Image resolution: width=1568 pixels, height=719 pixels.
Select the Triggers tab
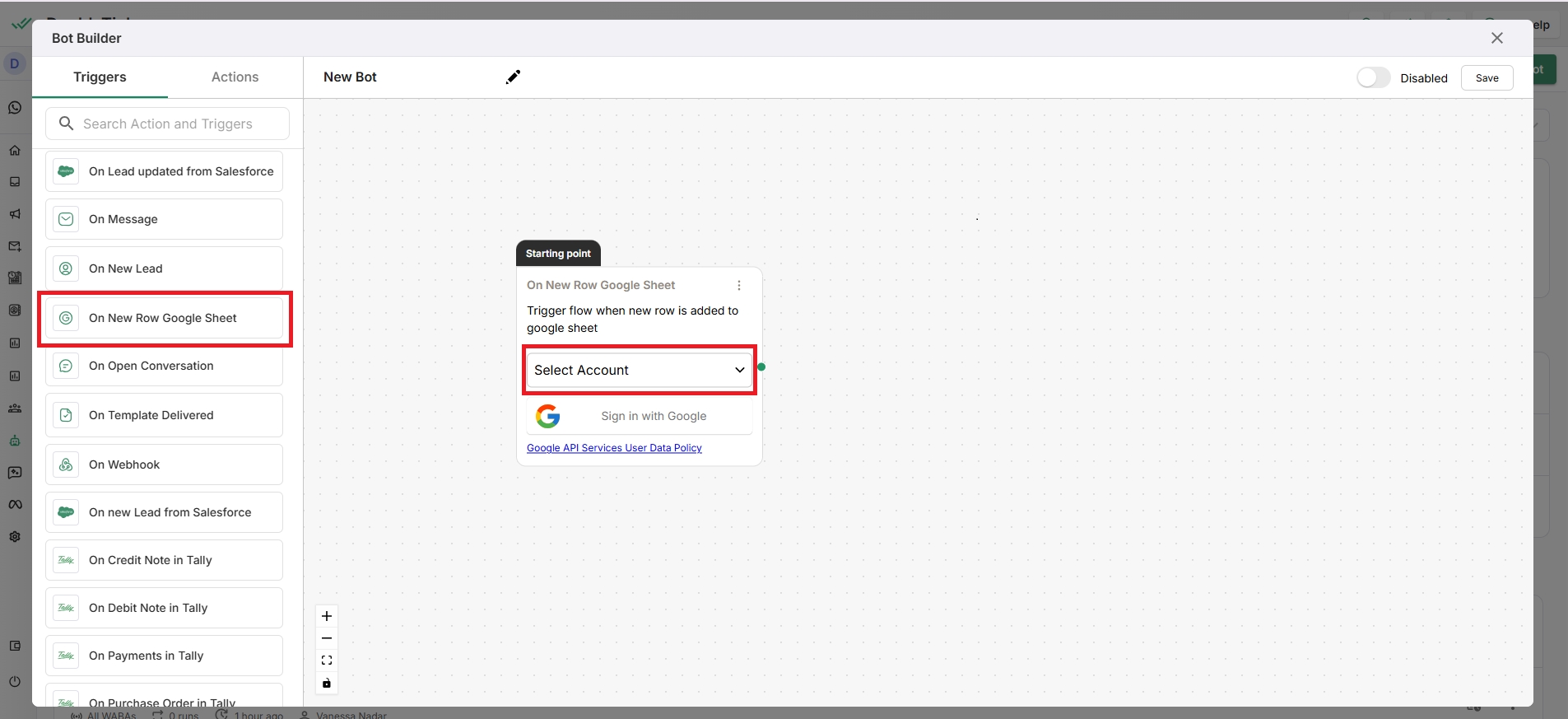click(x=100, y=77)
